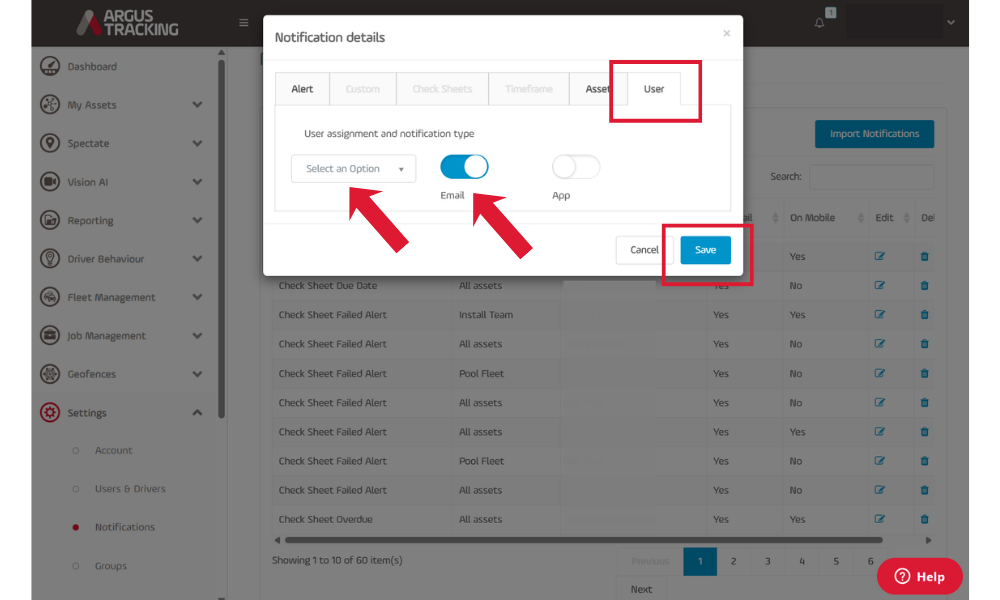Click the Spectate location pin icon
The height and width of the screenshot is (600, 1000).
50,143
